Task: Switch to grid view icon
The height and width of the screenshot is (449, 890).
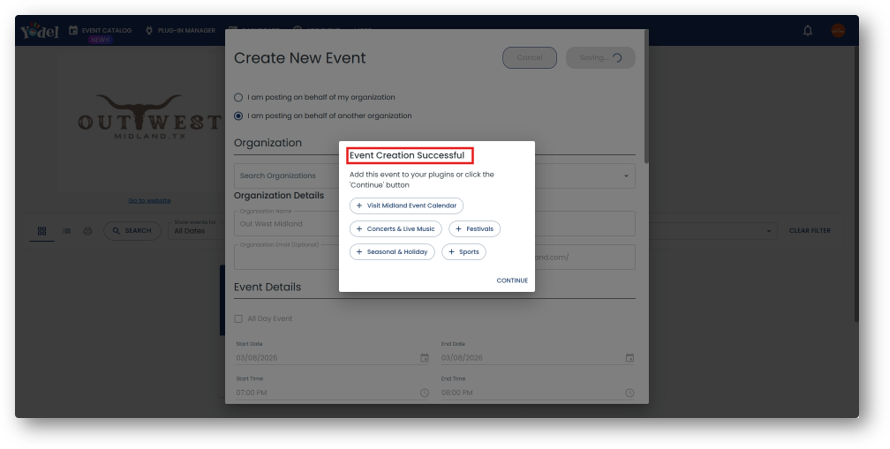Action: 42,231
